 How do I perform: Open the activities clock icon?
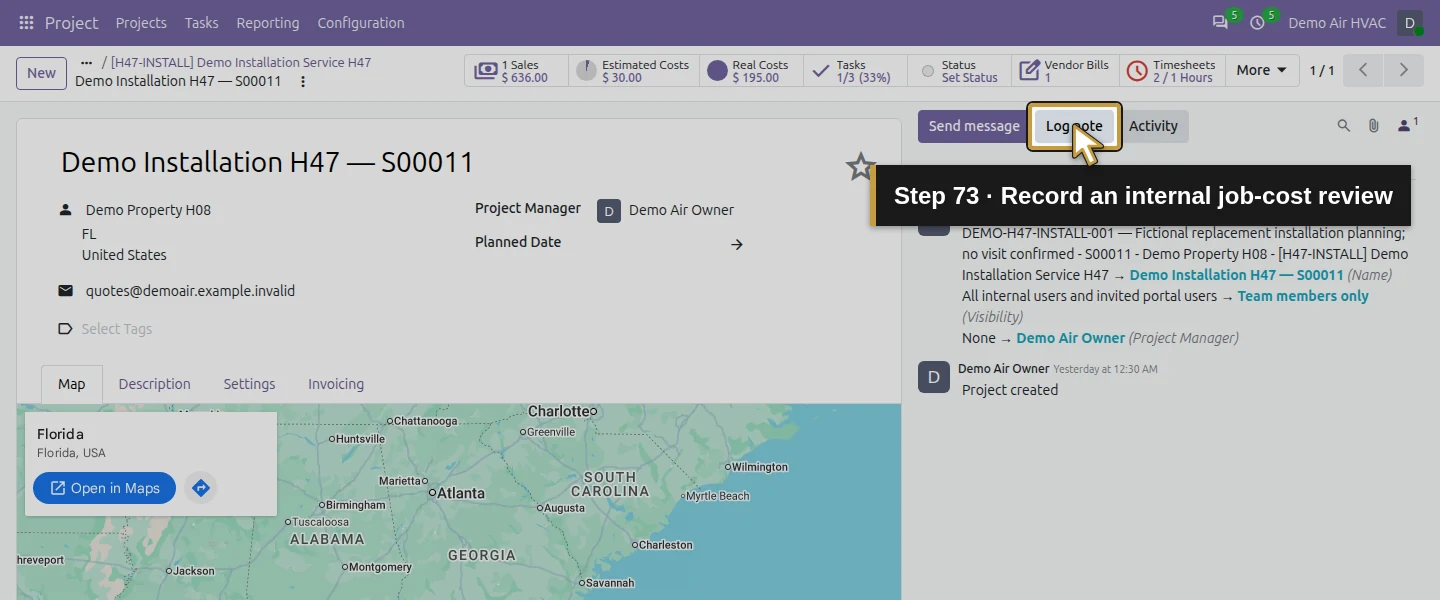pos(1257,22)
